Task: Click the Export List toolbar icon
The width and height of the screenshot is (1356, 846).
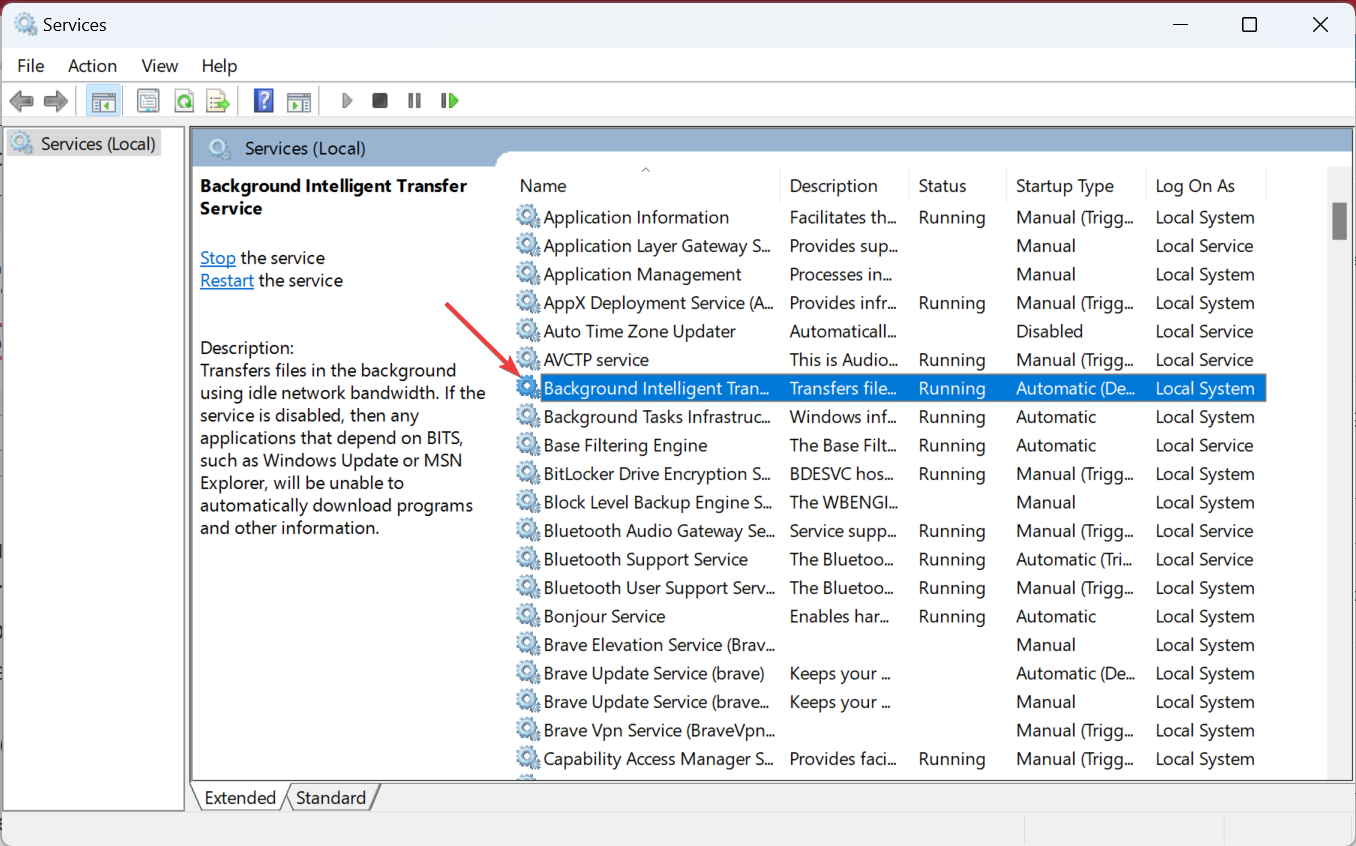Action: click(218, 101)
